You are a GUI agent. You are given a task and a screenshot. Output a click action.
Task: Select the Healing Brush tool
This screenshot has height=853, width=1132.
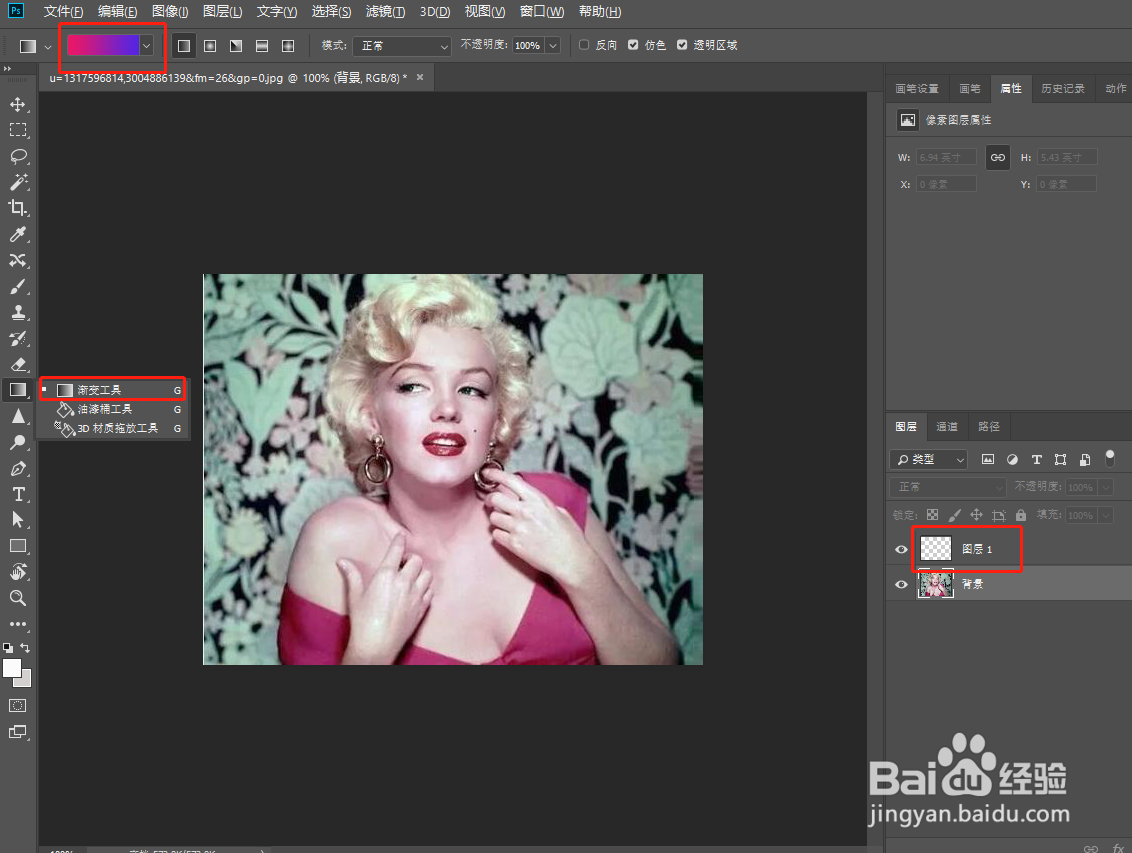(18, 260)
